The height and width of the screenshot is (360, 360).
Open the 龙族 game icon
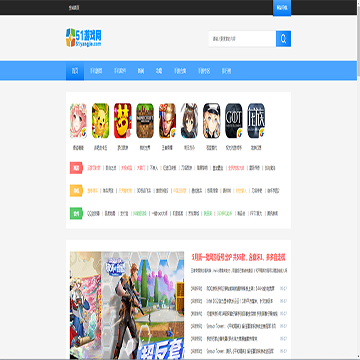tap(256, 121)
